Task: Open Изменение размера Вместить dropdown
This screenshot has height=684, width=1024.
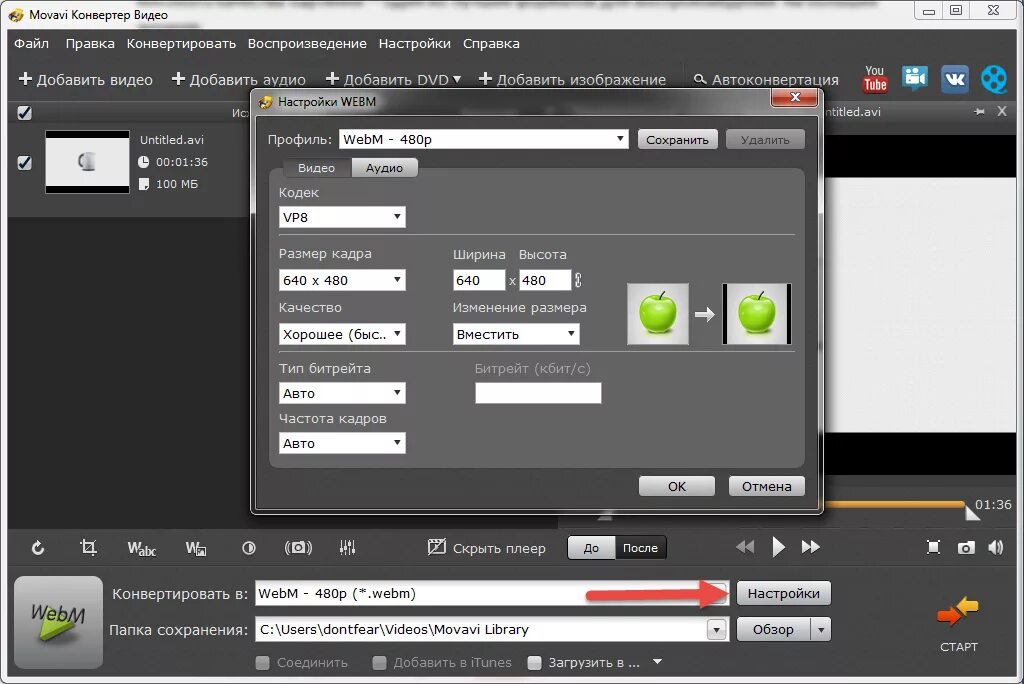Action: pyautogui.click(x=516, y=334)
